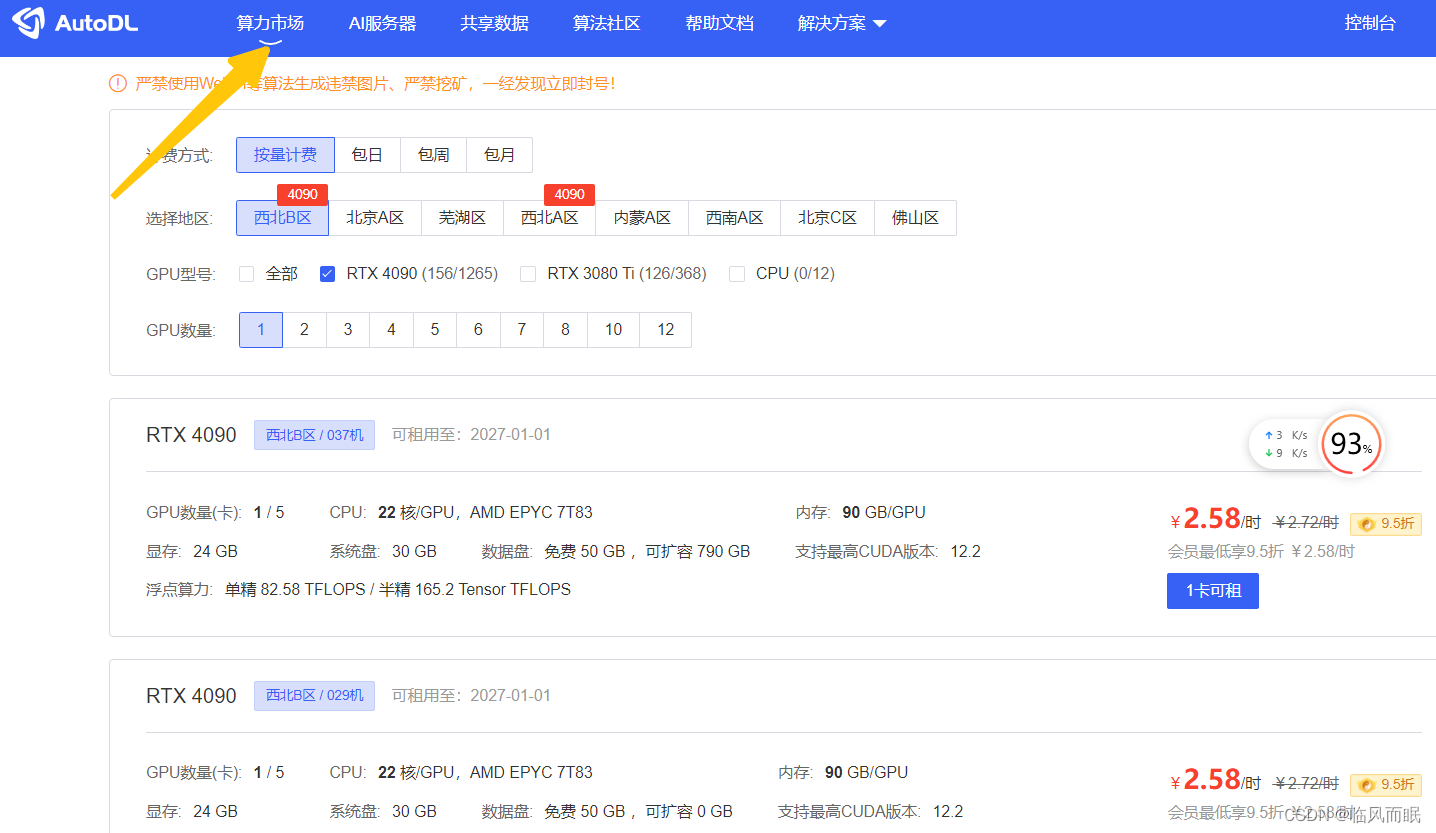Viewport: 1436px width, 833px height.
Task: Set GPU数量 to 12
Action: (665, 330)
